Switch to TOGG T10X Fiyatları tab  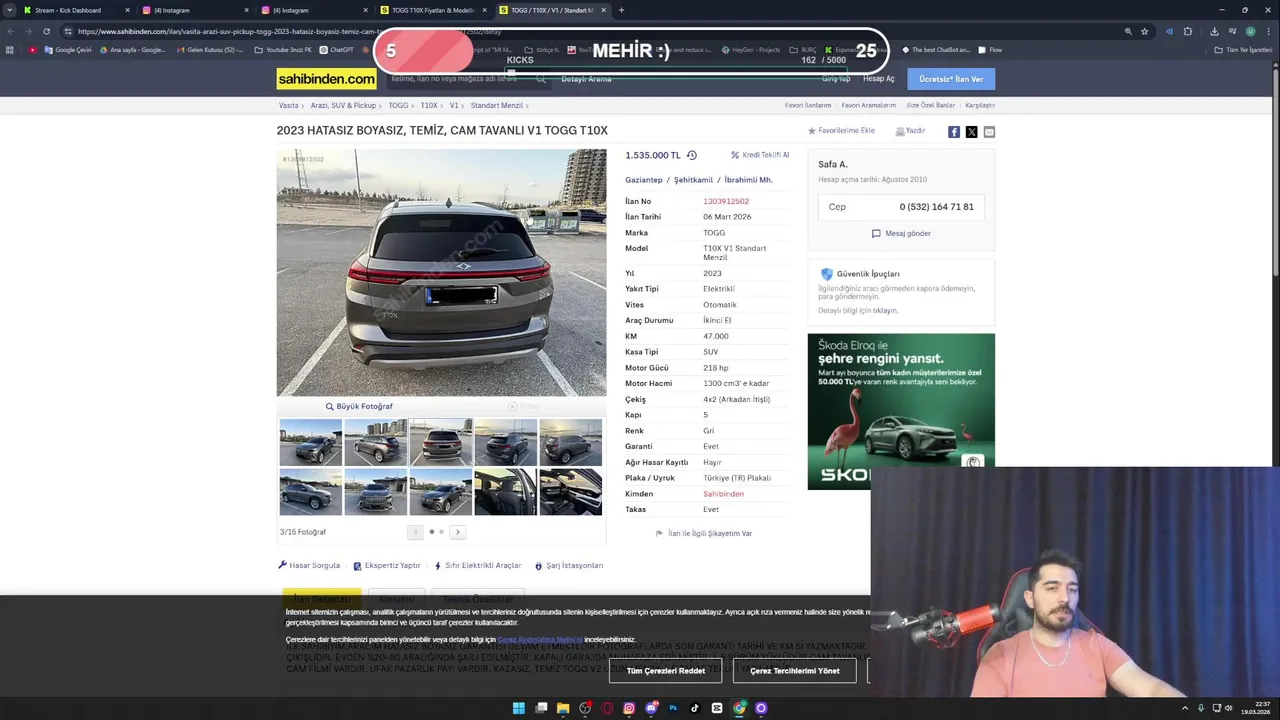[x=433, y=10]
